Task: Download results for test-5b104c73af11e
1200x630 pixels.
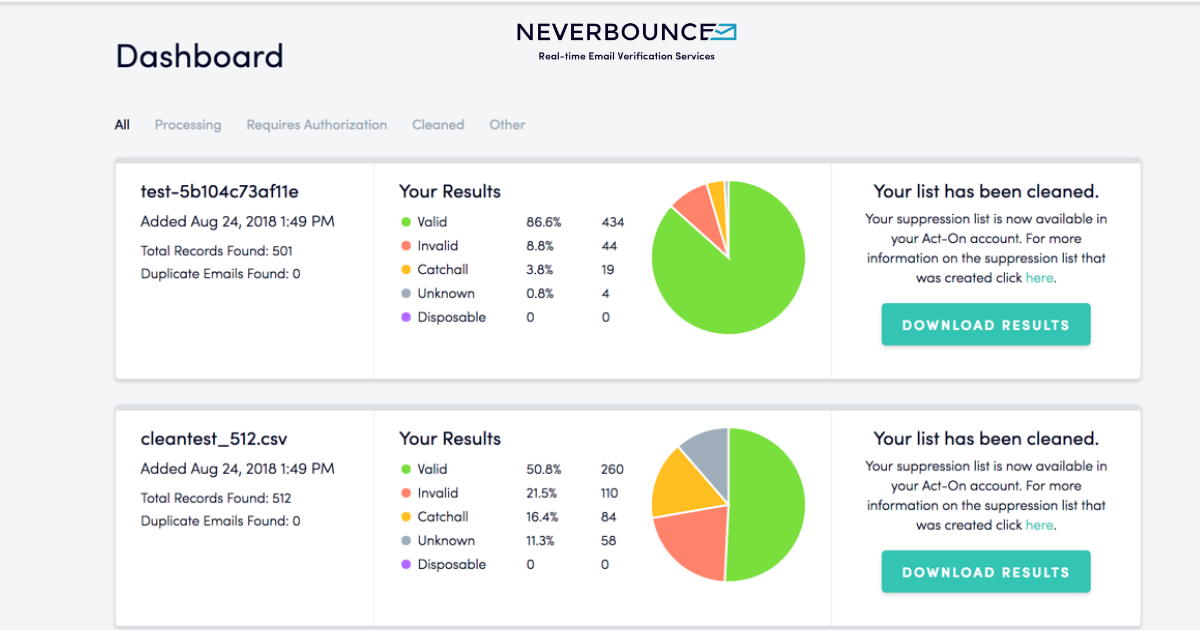Action: (986, 325)
